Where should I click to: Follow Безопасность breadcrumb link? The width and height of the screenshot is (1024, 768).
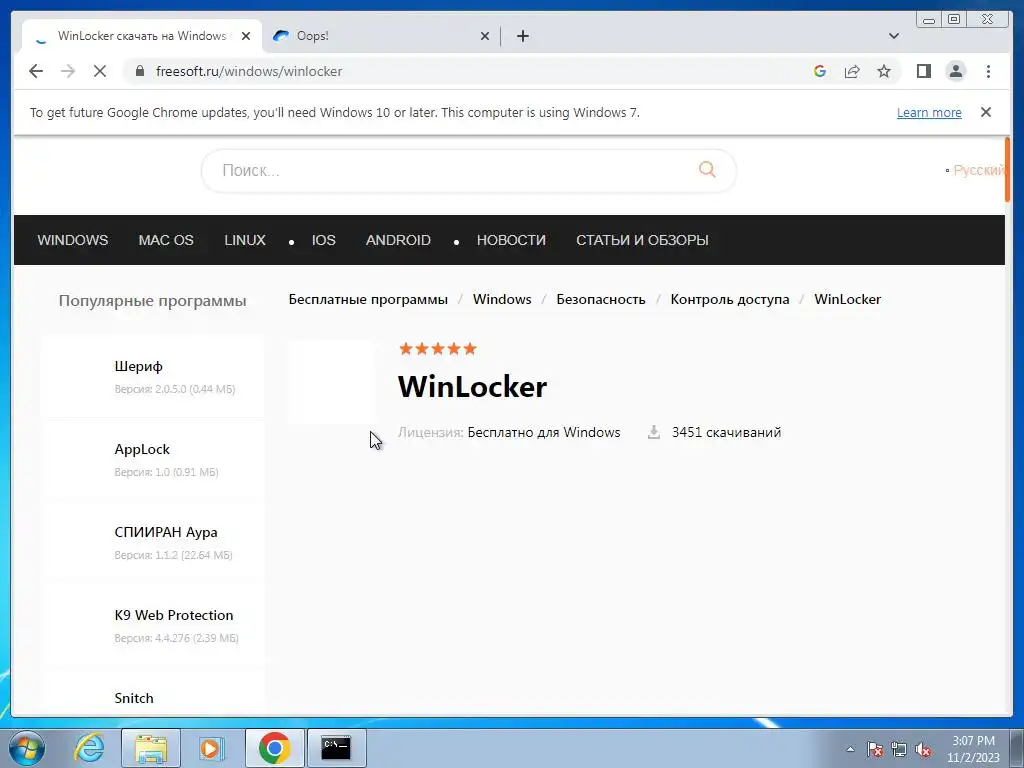pos(600,299)
